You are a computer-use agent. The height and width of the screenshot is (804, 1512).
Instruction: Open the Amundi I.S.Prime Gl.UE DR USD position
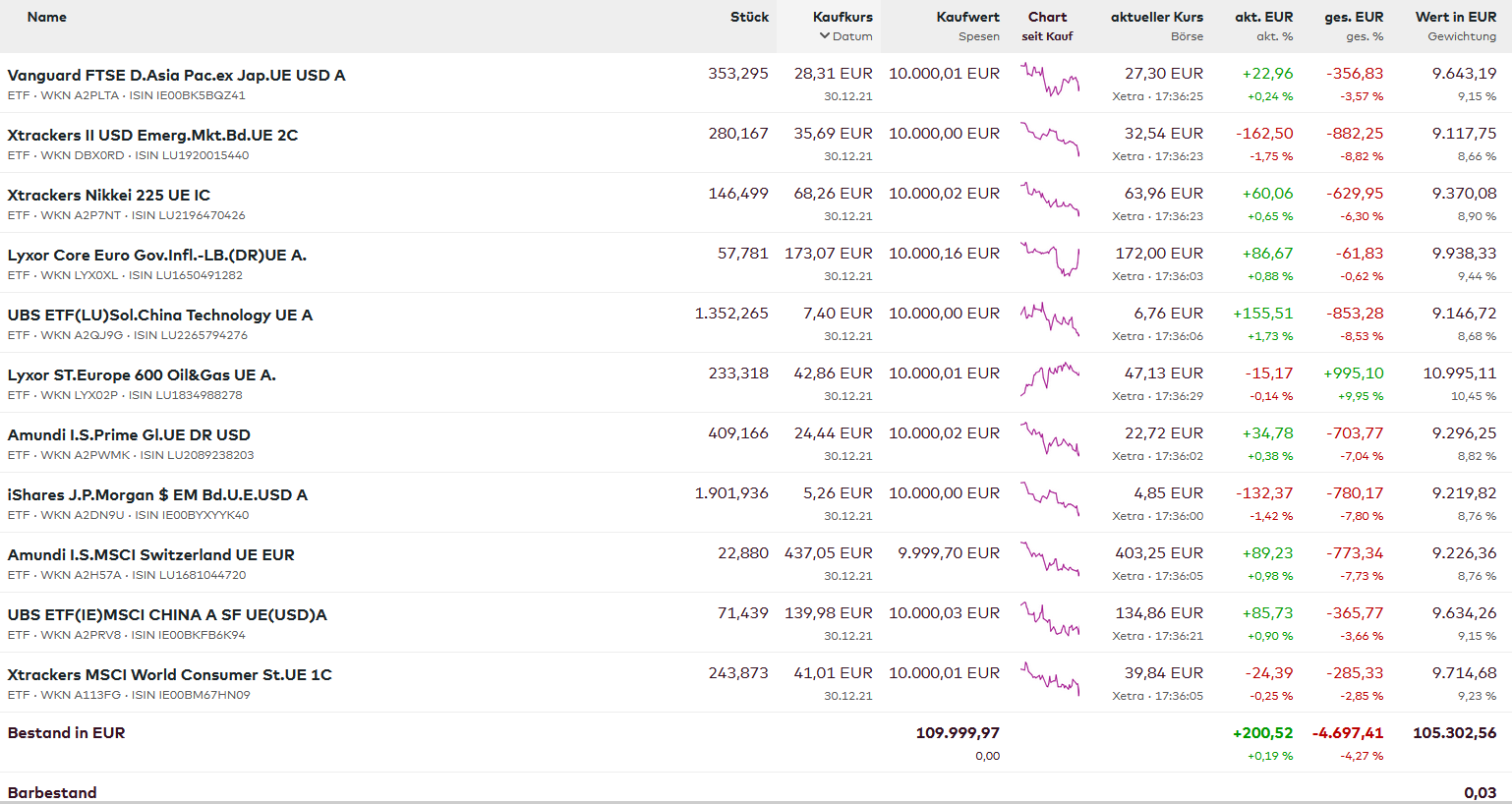(129, 435)
